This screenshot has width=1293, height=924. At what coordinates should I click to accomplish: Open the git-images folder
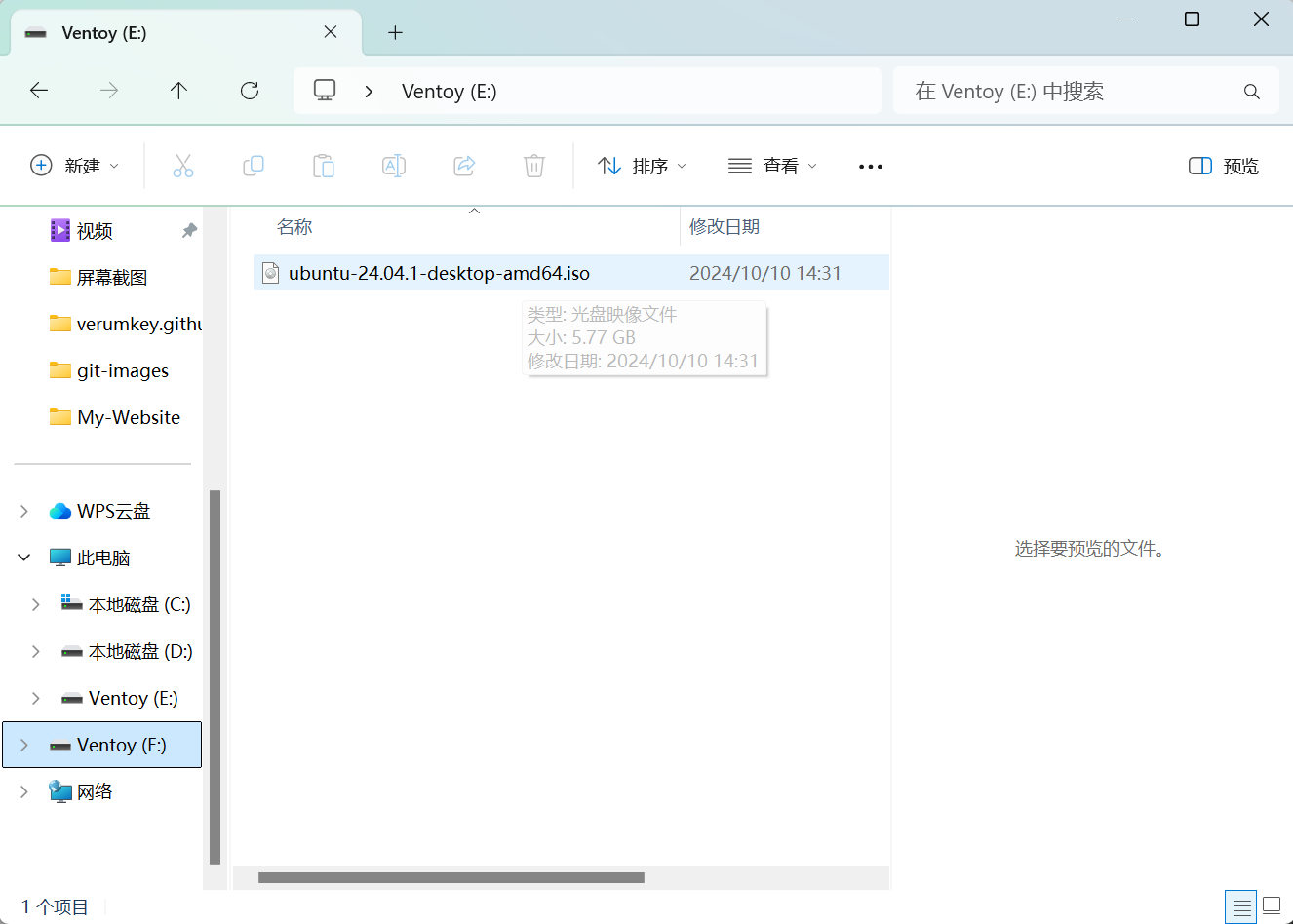tap(109, 370)
